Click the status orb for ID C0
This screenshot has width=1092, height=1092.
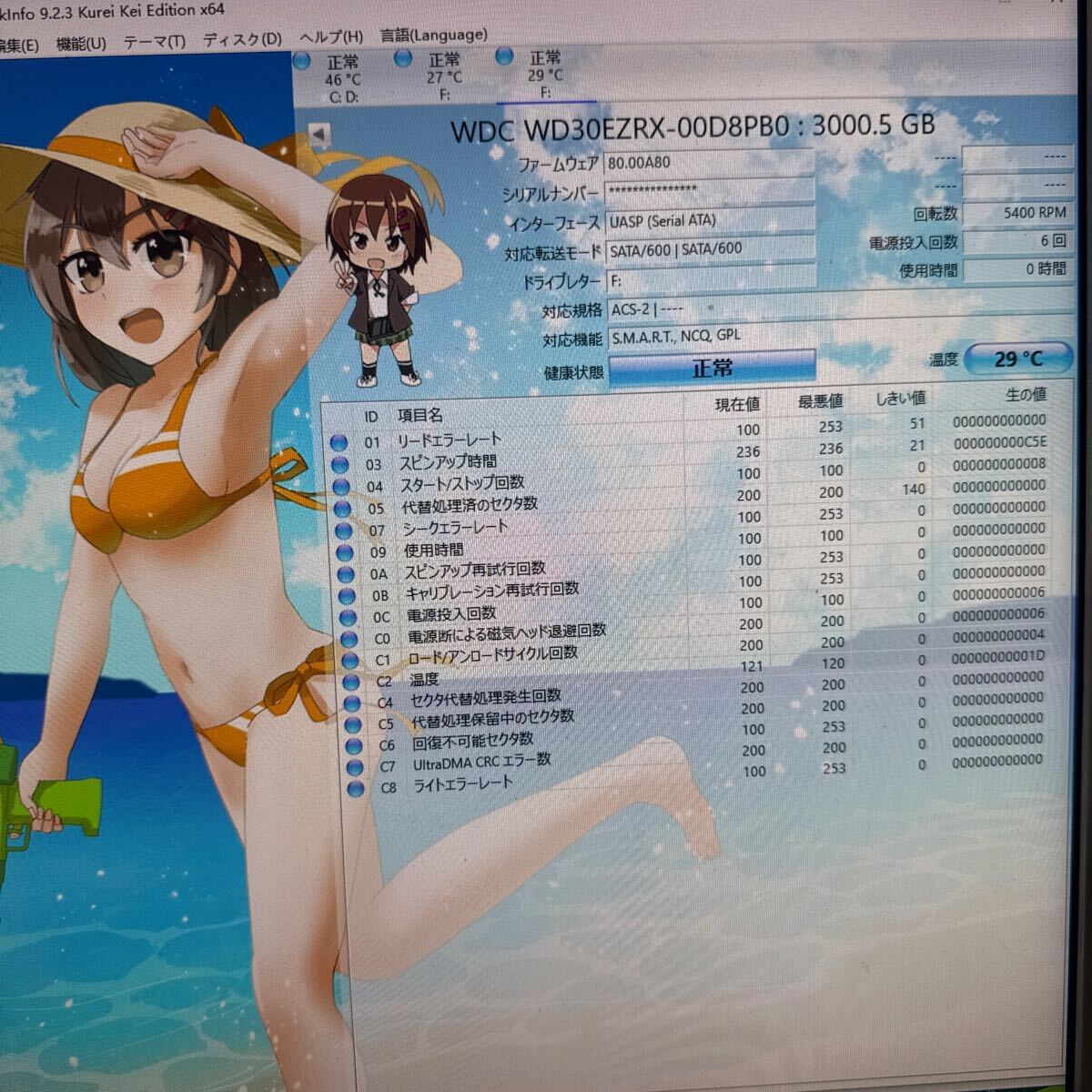(x=349, y=640)
